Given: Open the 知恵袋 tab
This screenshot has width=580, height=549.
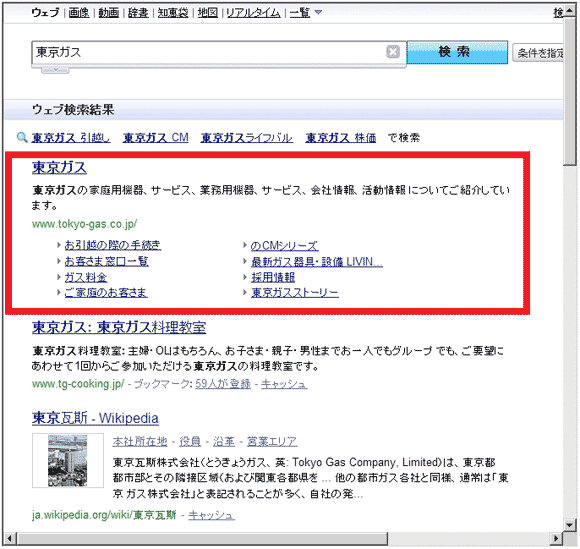Looking at the screenshot, I should [173, 13].
